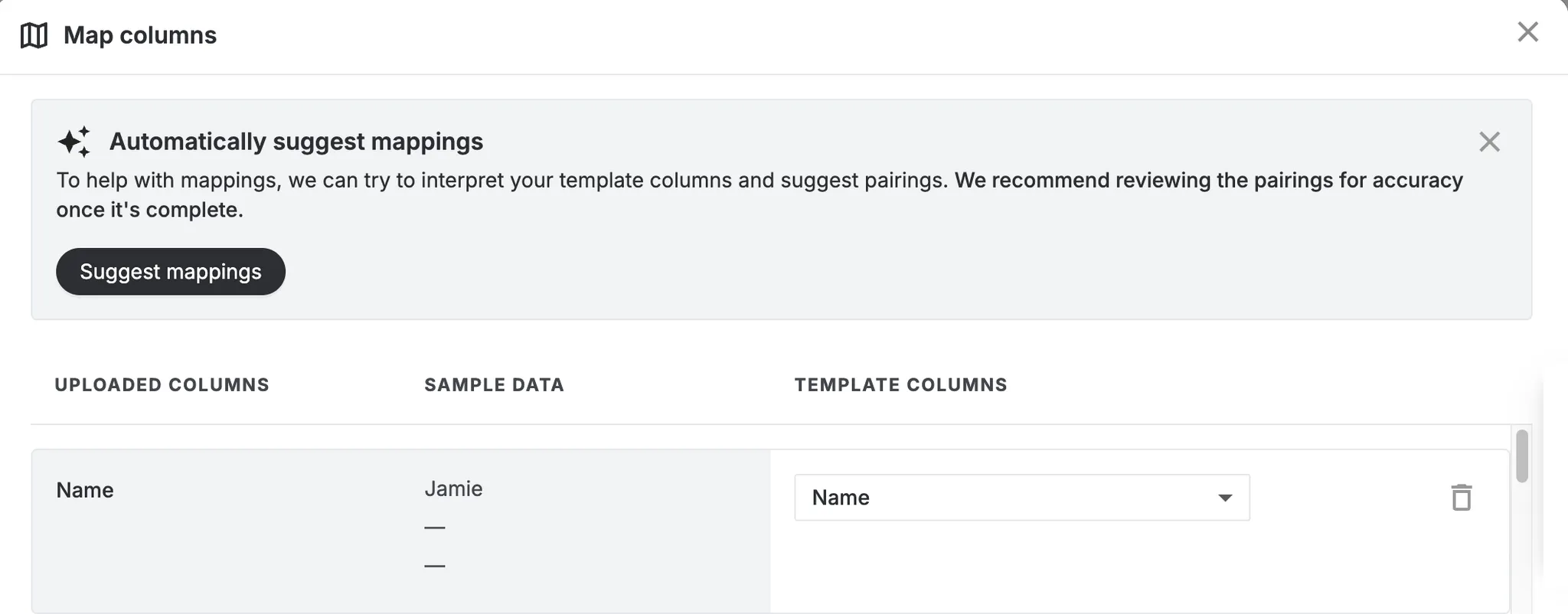Open the Name template column dropdown
This screenshot has height=614, width=1568.
point(1022,498)
